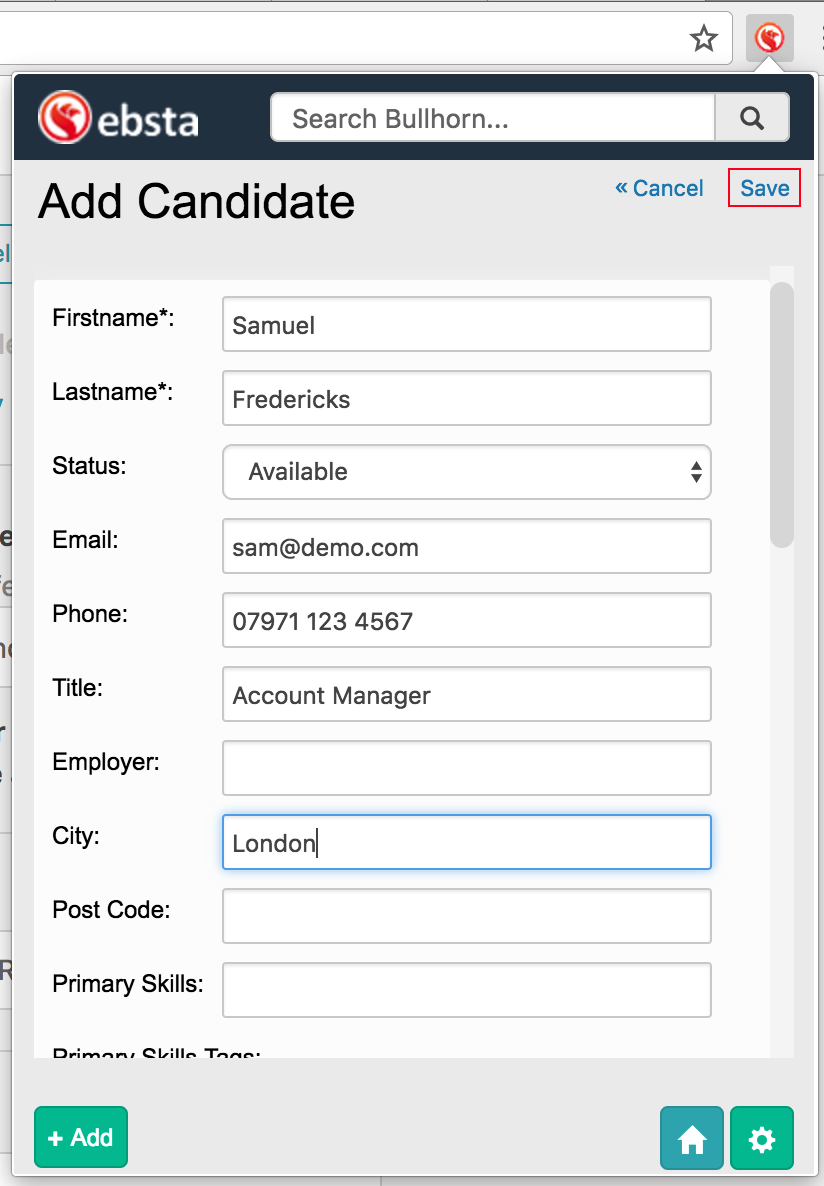This screenshot has height=1186, width=824.
Task: Click the Ebsta logo in header
Action: click(x=119, y=119)
